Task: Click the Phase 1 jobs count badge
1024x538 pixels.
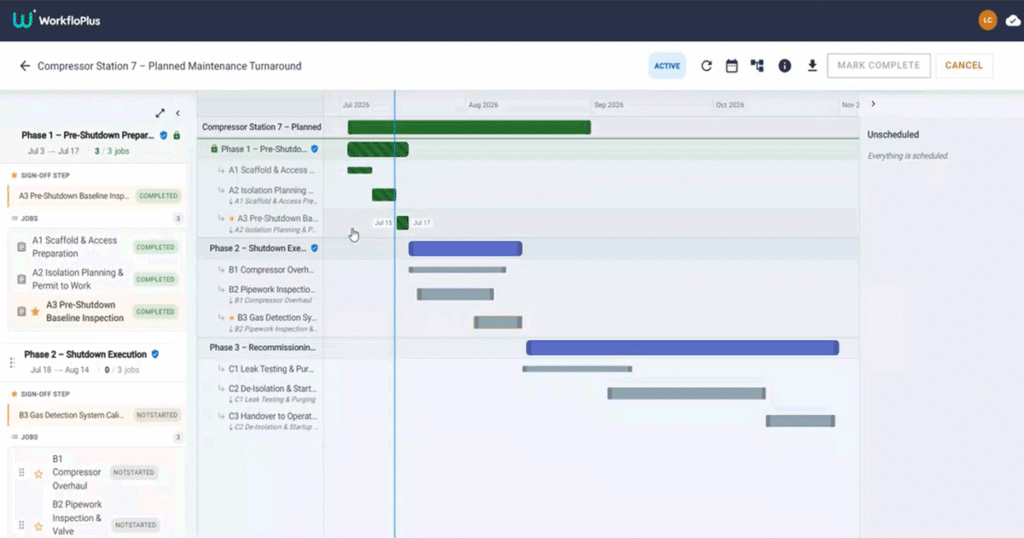Action: pyautogui.click(x=178, y=218)
